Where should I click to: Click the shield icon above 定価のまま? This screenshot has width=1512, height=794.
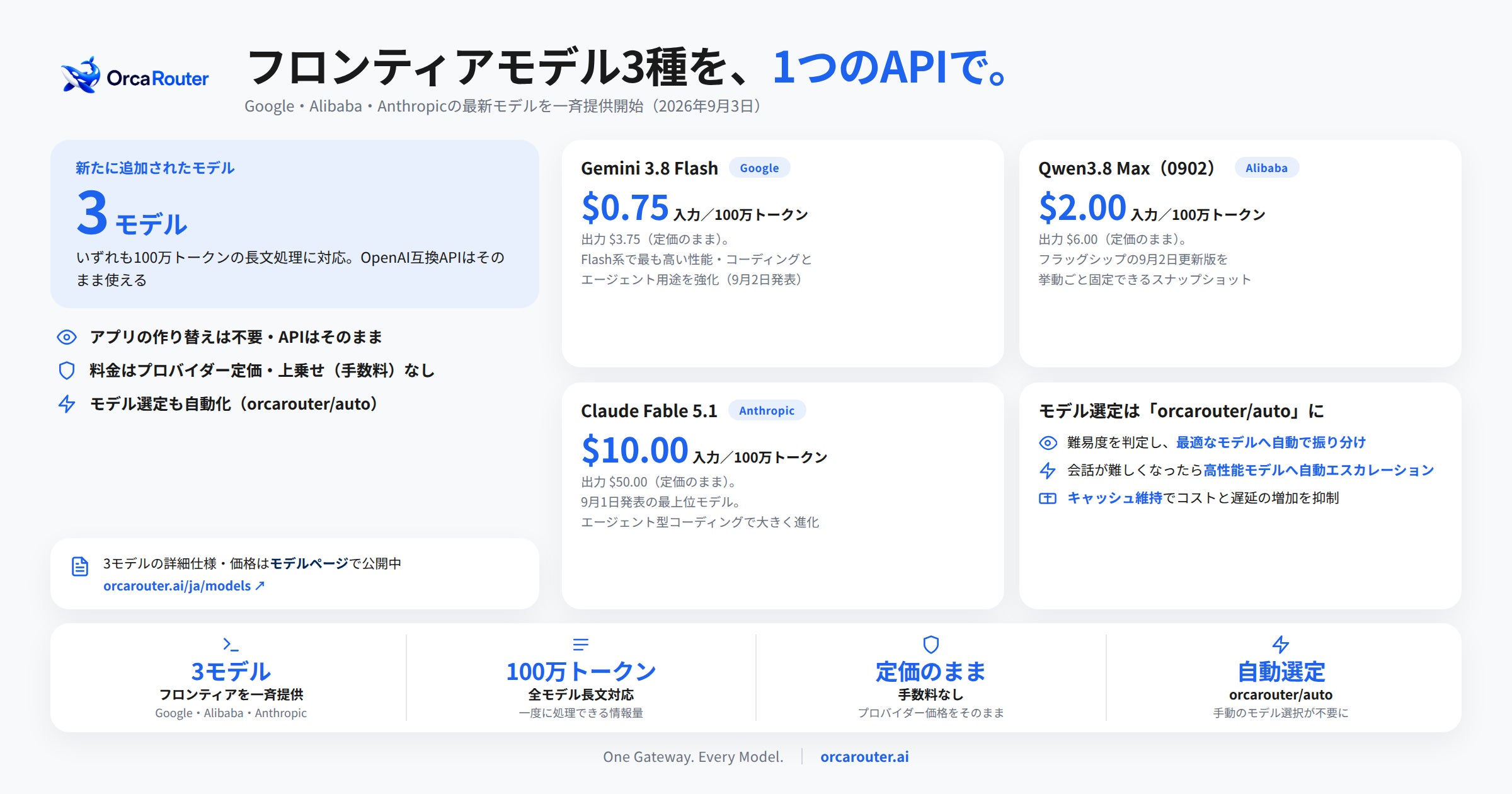click(931, 644)
